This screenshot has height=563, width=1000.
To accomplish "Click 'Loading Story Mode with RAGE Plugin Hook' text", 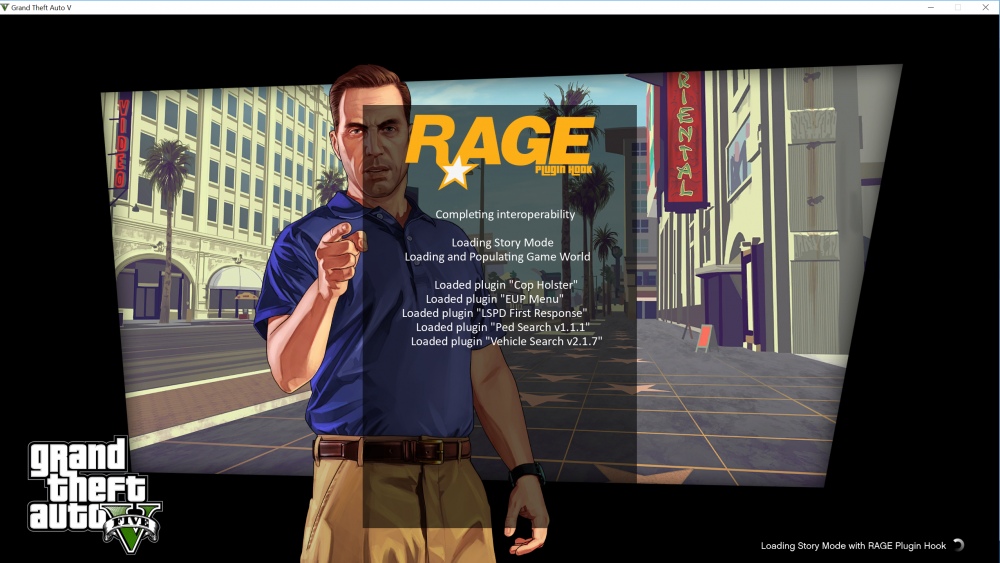I will click(x=853, y=546).
